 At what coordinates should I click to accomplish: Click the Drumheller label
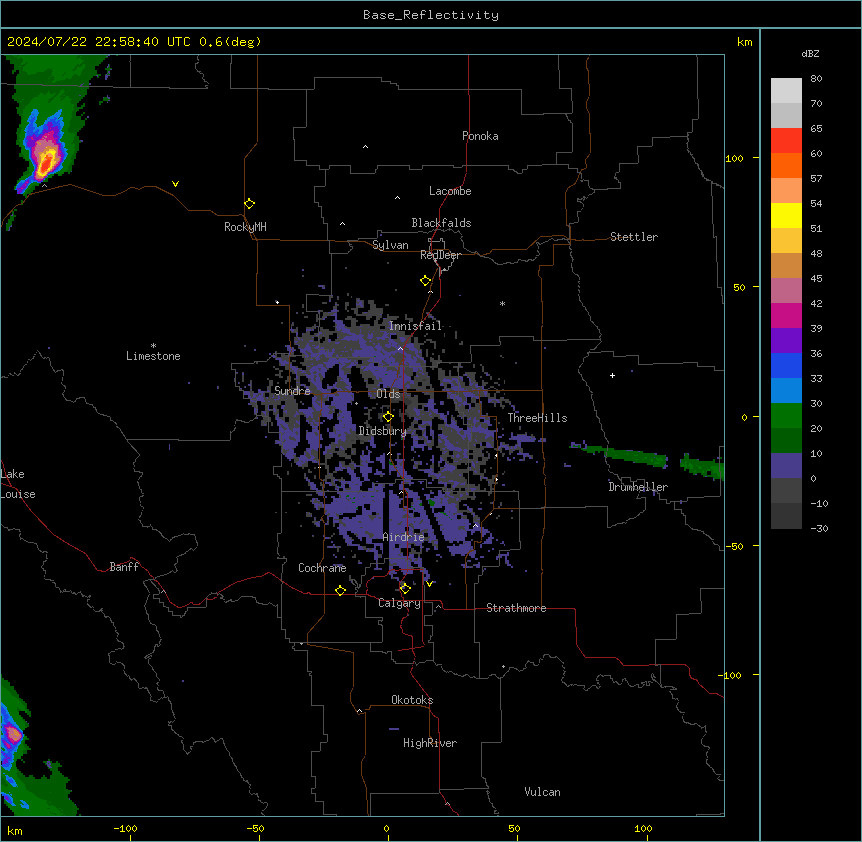638,487
